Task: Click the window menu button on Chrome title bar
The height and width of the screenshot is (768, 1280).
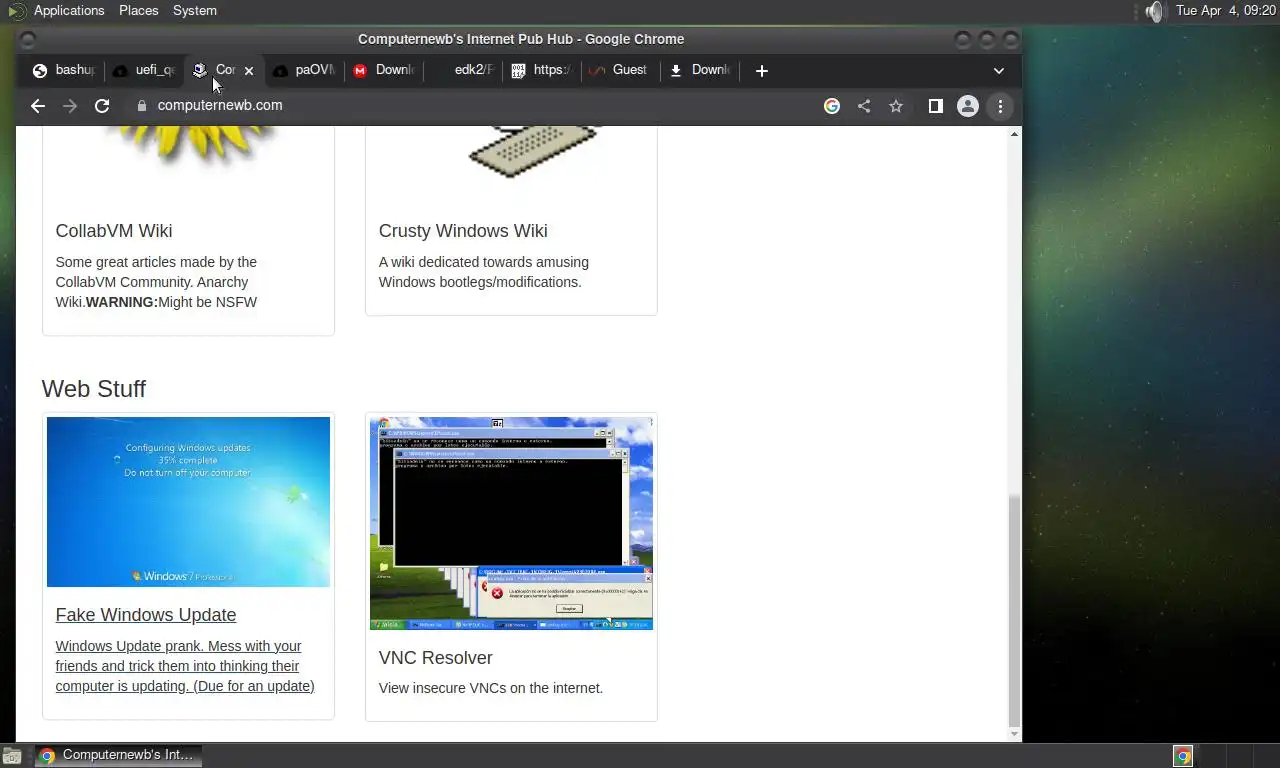Action: pos(28,40)
